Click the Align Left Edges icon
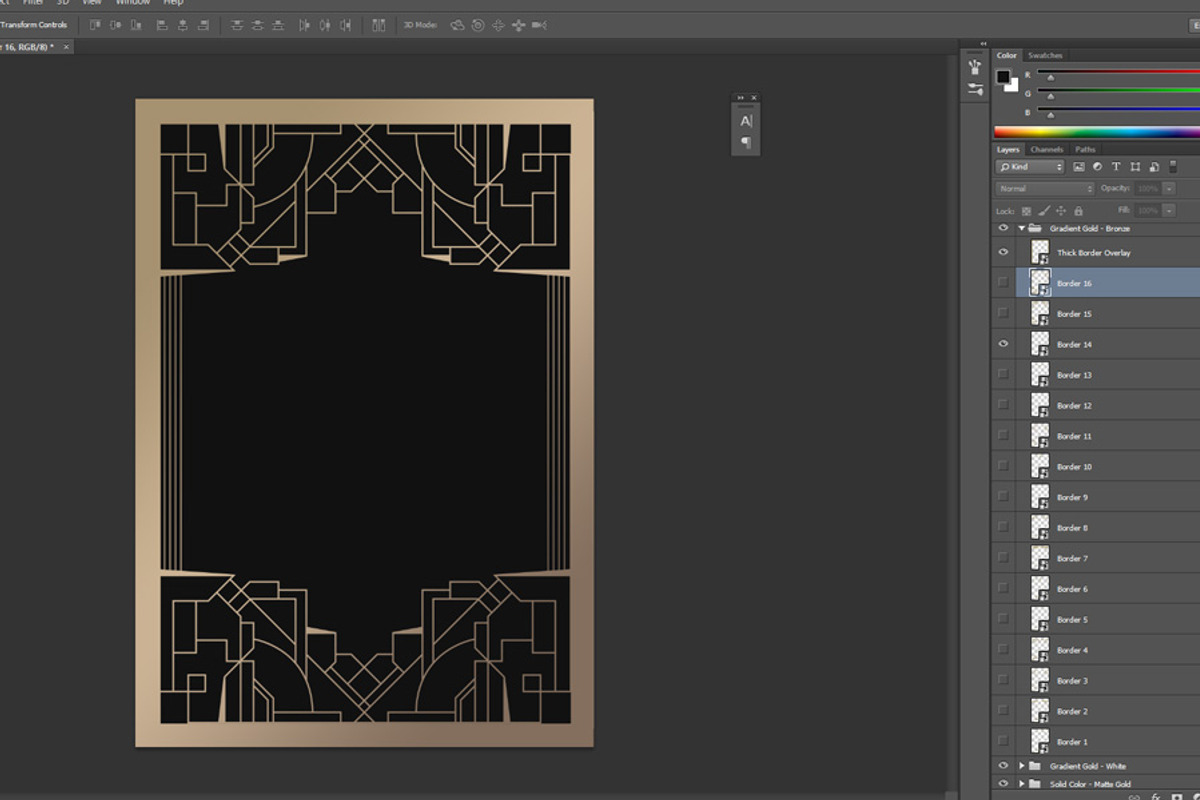Image resolution: width=1200 pixels, height=800 pixels. point(162,25)
